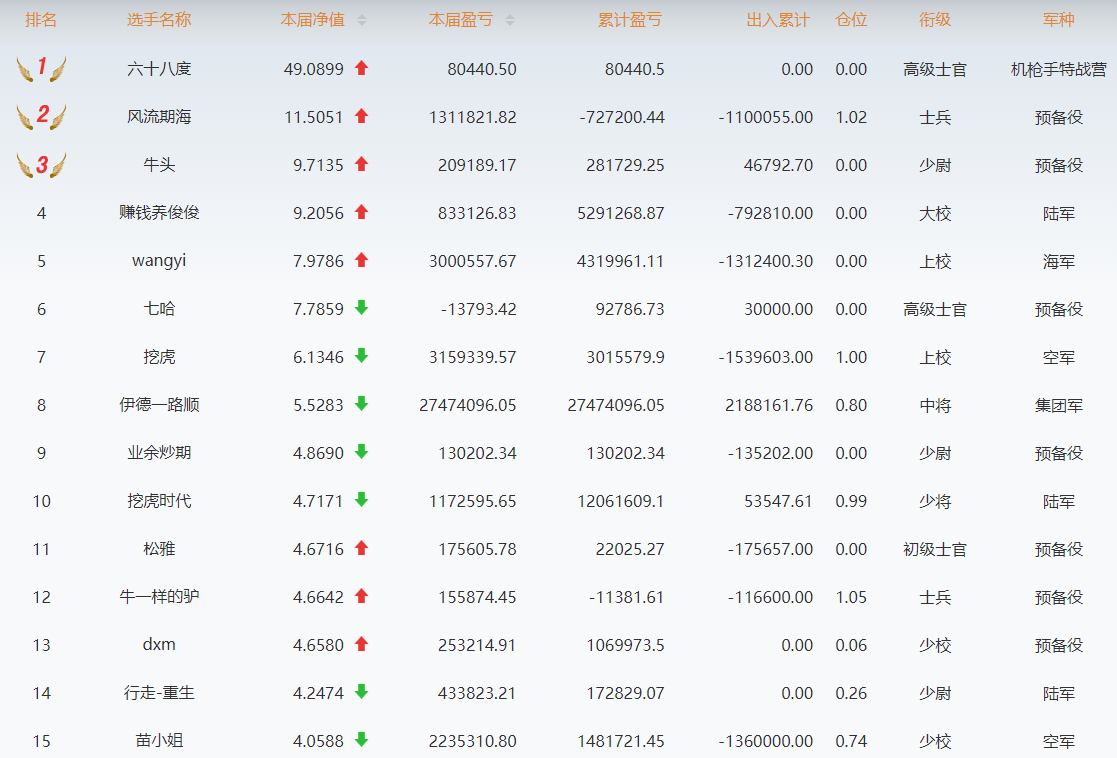Viewport: 1117px width, 758px height.
Task: Open player 伊德一路顺
Action: 159,405
